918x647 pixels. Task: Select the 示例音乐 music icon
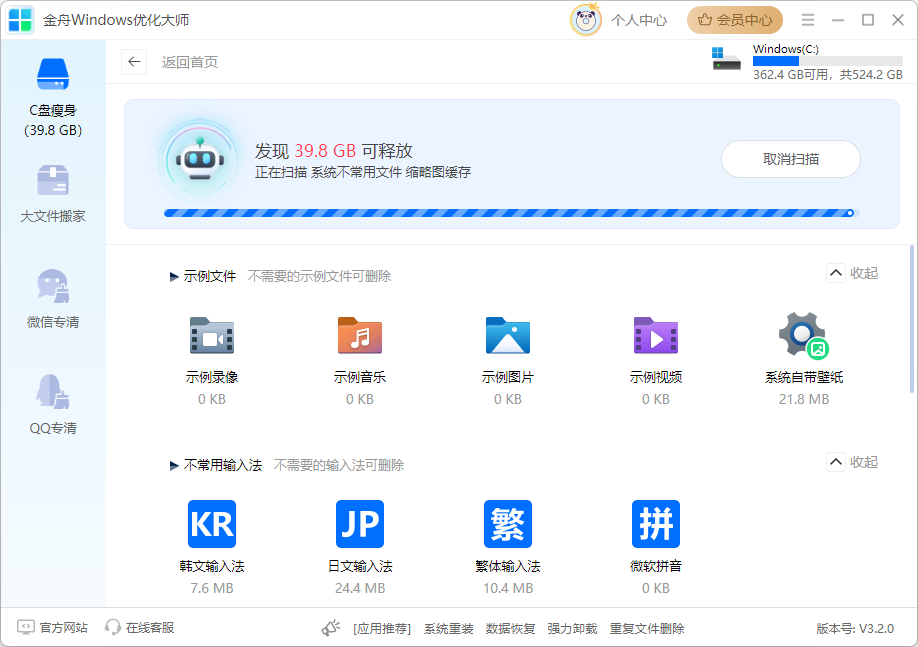[359, 336]
